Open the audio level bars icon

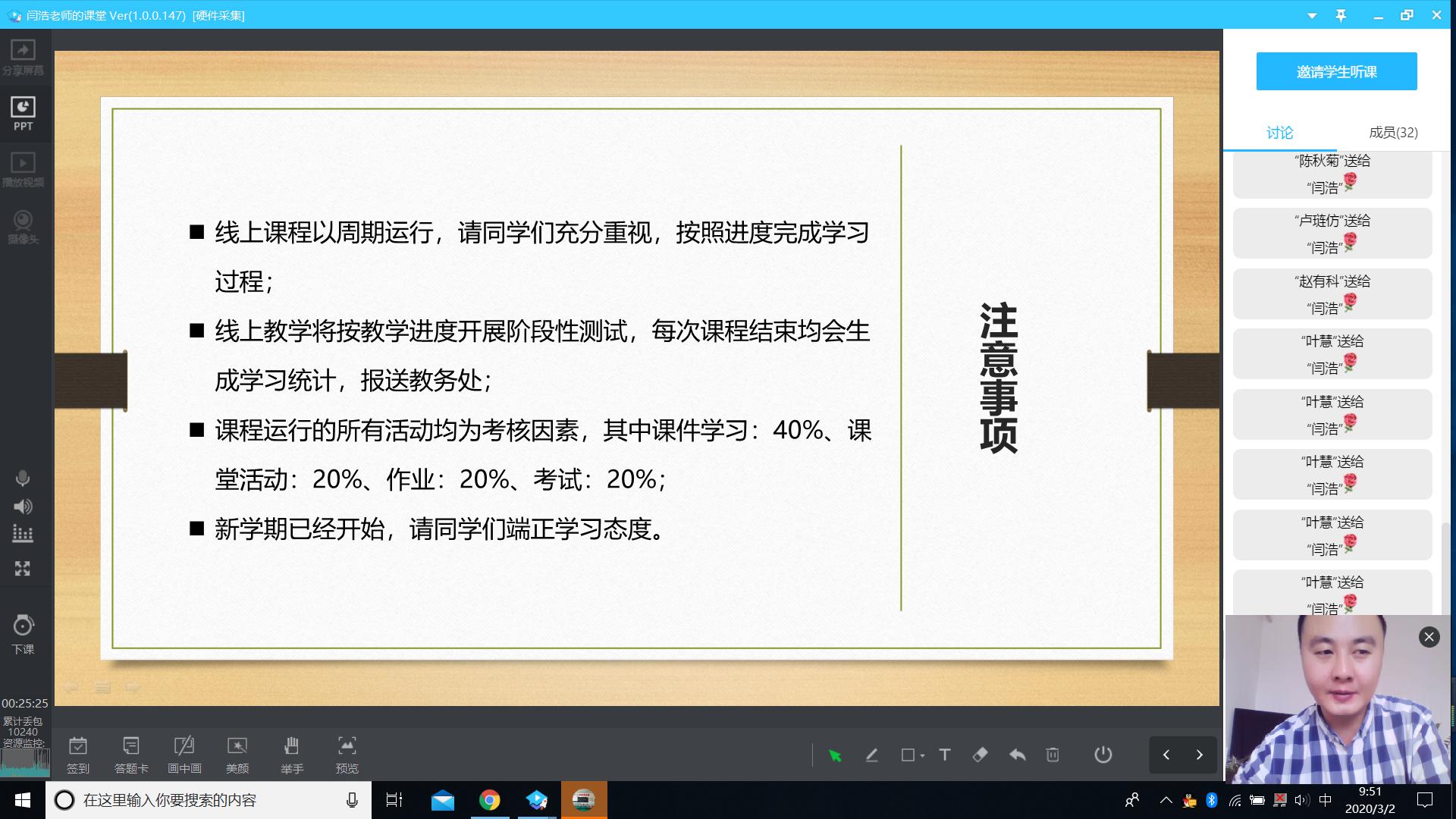click(23, 534)
